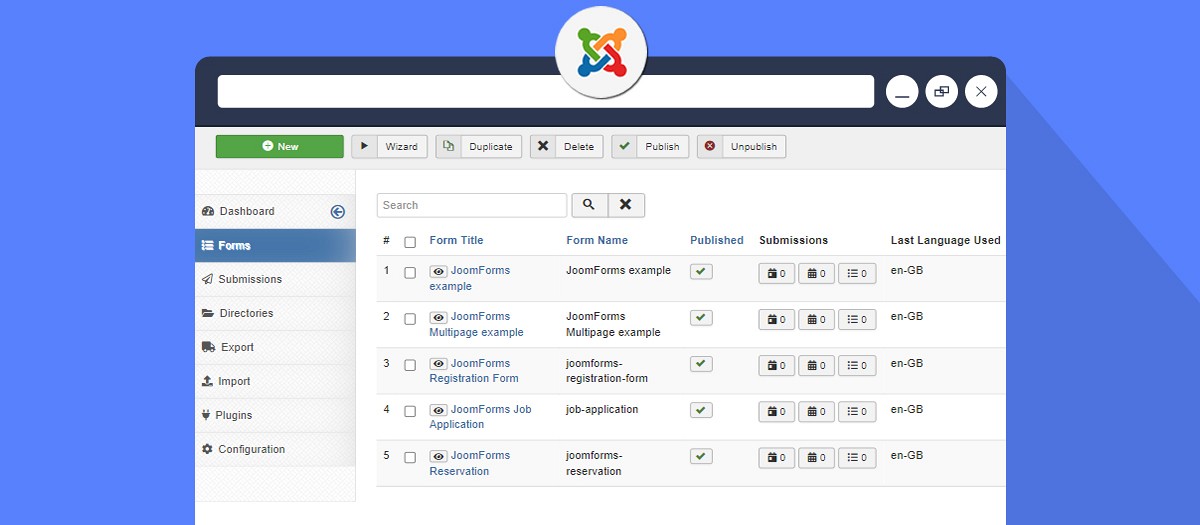Screen dimensions: 1200x525
Task: Preview Job Application via eye icon
Action: (x=438, y=410)
